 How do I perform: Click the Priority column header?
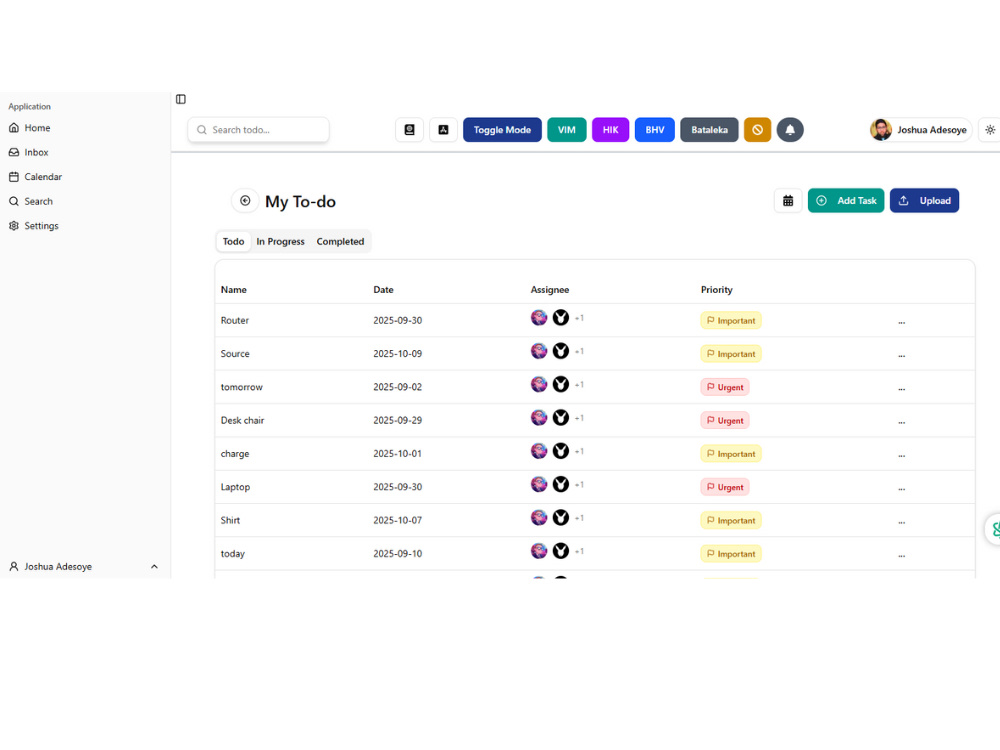click(x=717, y=290)
